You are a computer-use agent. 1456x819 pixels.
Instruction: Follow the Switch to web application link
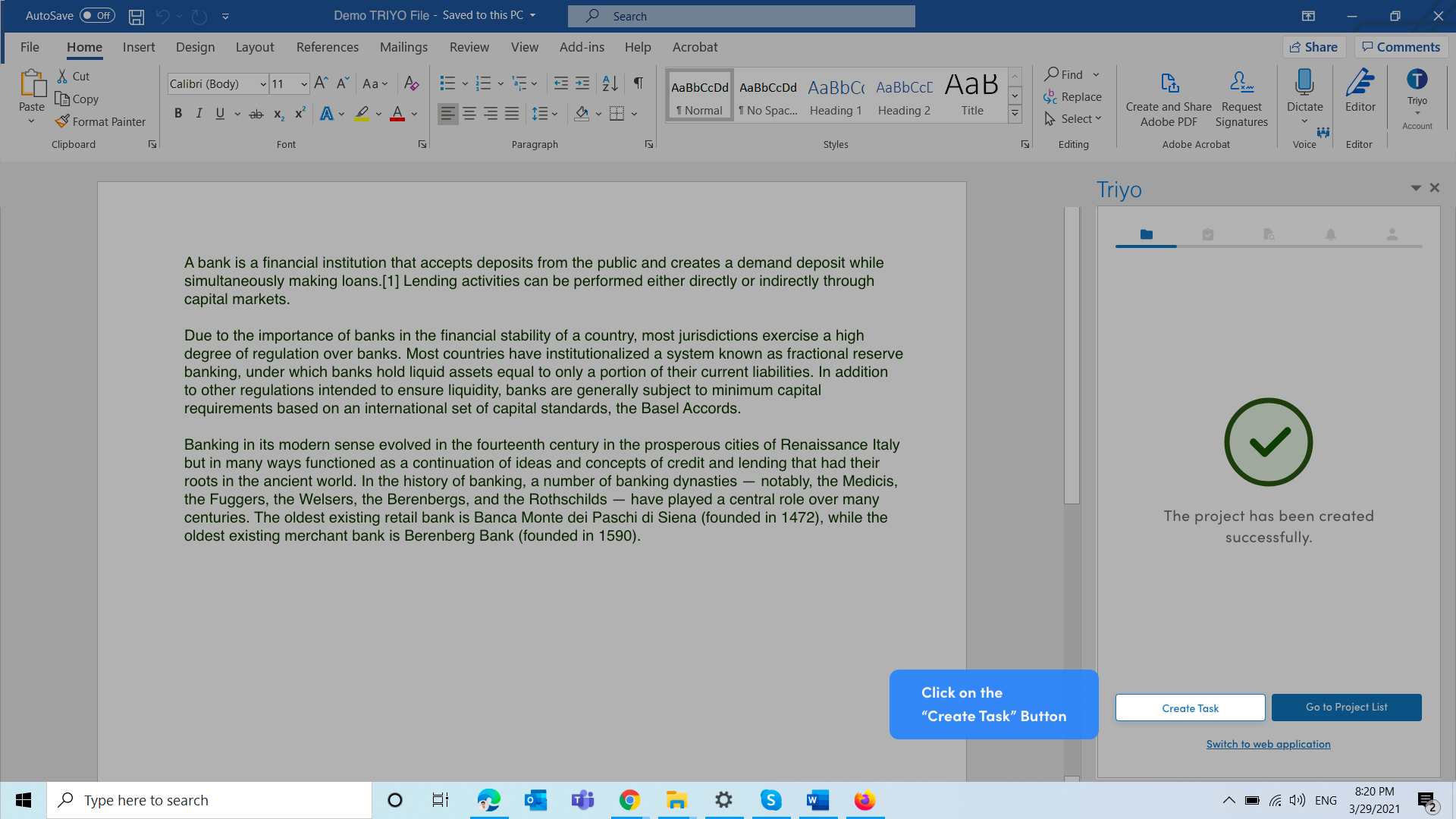coord(1268,744)
